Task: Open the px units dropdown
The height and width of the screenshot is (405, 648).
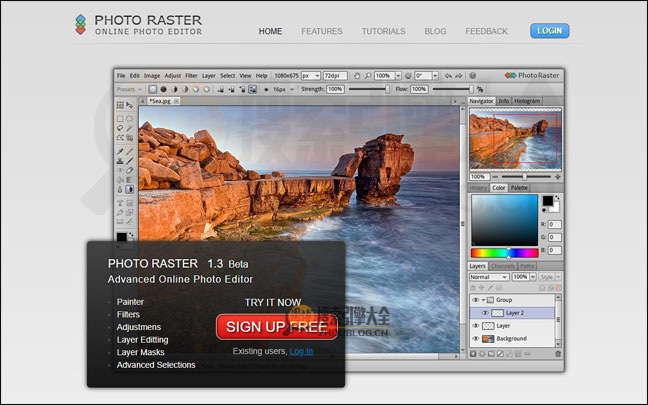Action: 311,76
